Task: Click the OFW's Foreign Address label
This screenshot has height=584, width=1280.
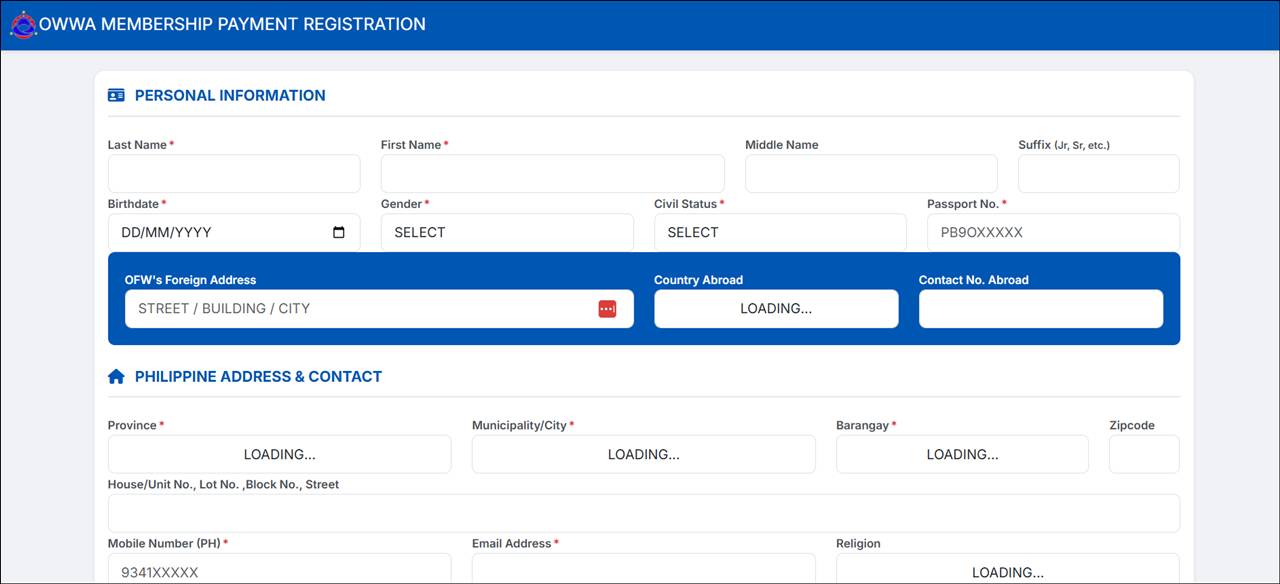Action: 190,280
